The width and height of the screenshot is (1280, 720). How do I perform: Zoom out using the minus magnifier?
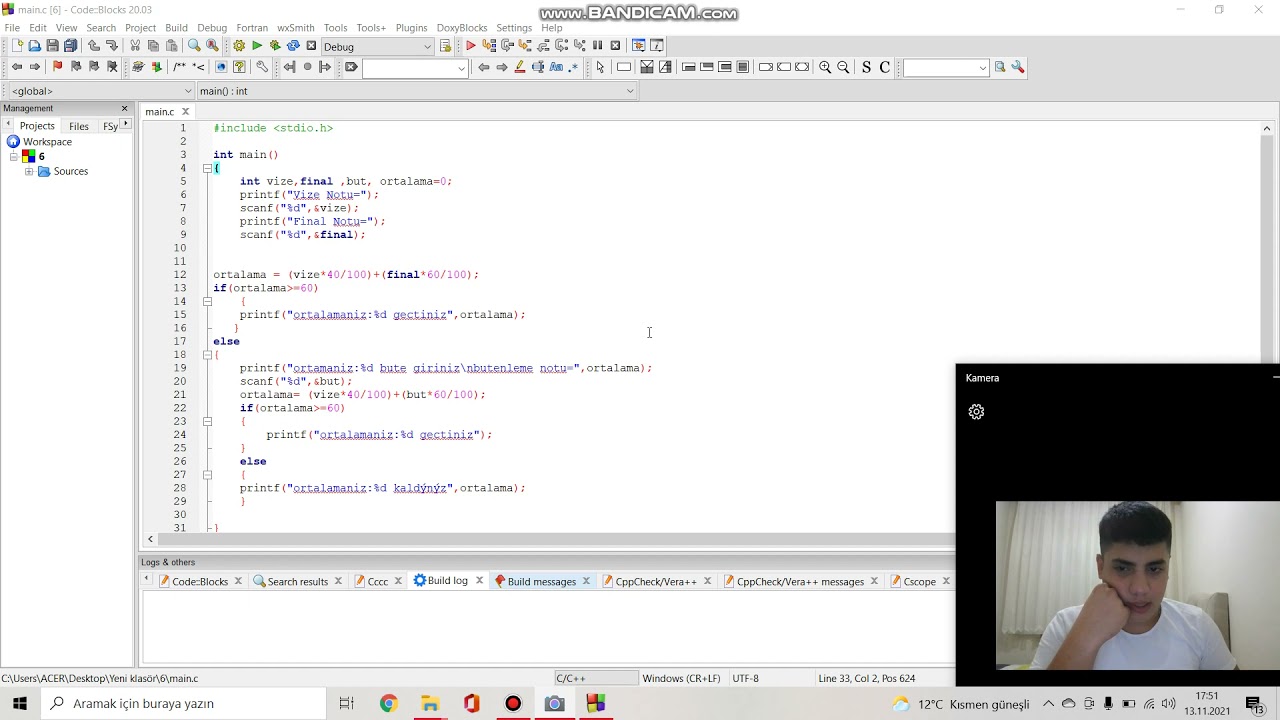tap(843, 67)
